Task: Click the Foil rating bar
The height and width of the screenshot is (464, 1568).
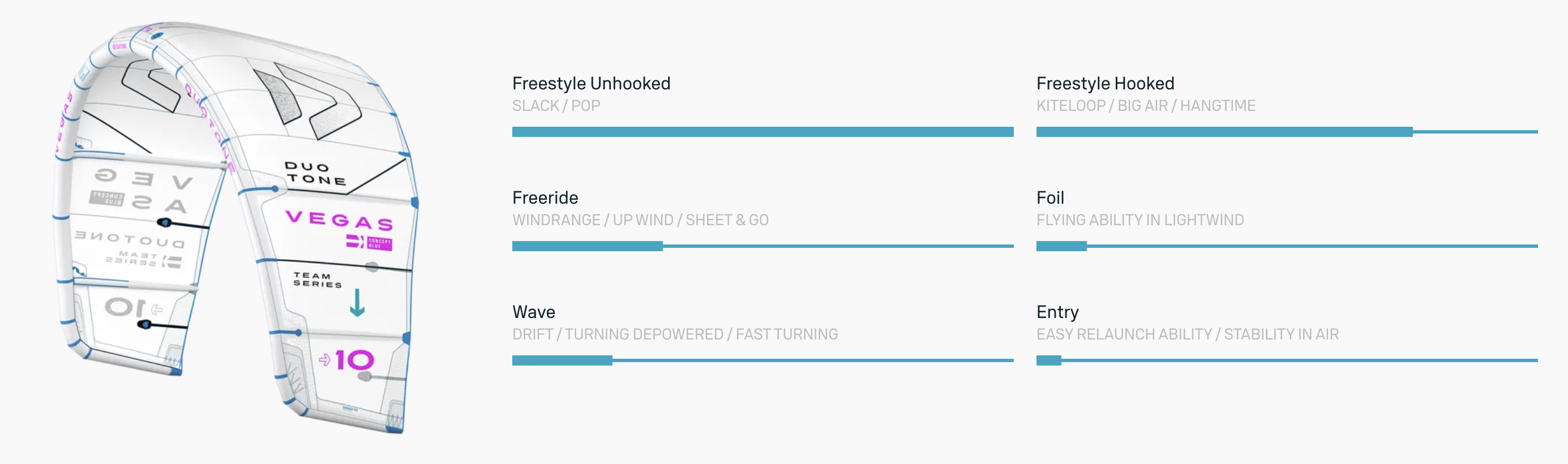Action: (1286, 246)
